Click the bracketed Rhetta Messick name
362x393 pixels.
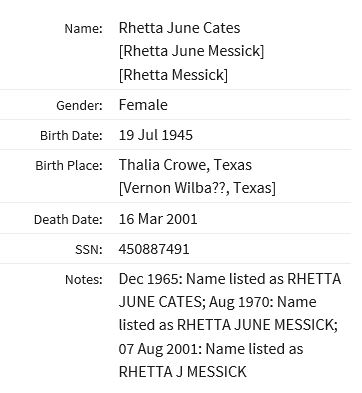tap(173, 75)
